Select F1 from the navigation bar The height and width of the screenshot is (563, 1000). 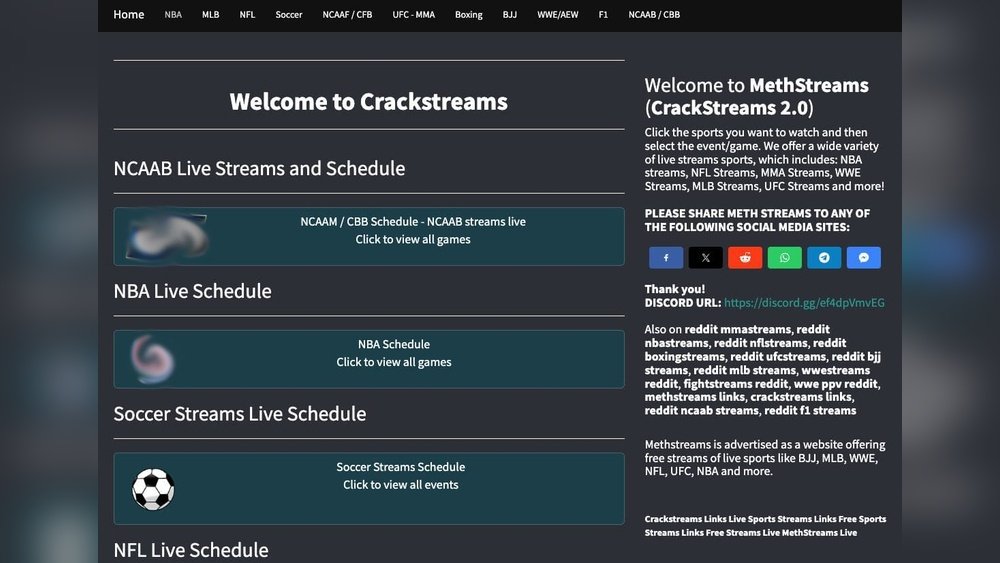[x=603, y=15]
